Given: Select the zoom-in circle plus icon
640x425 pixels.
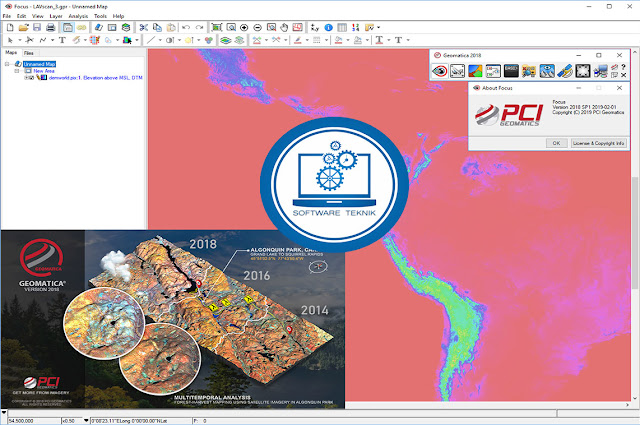Looking at the screenshot, I should (x=244, y=27).
